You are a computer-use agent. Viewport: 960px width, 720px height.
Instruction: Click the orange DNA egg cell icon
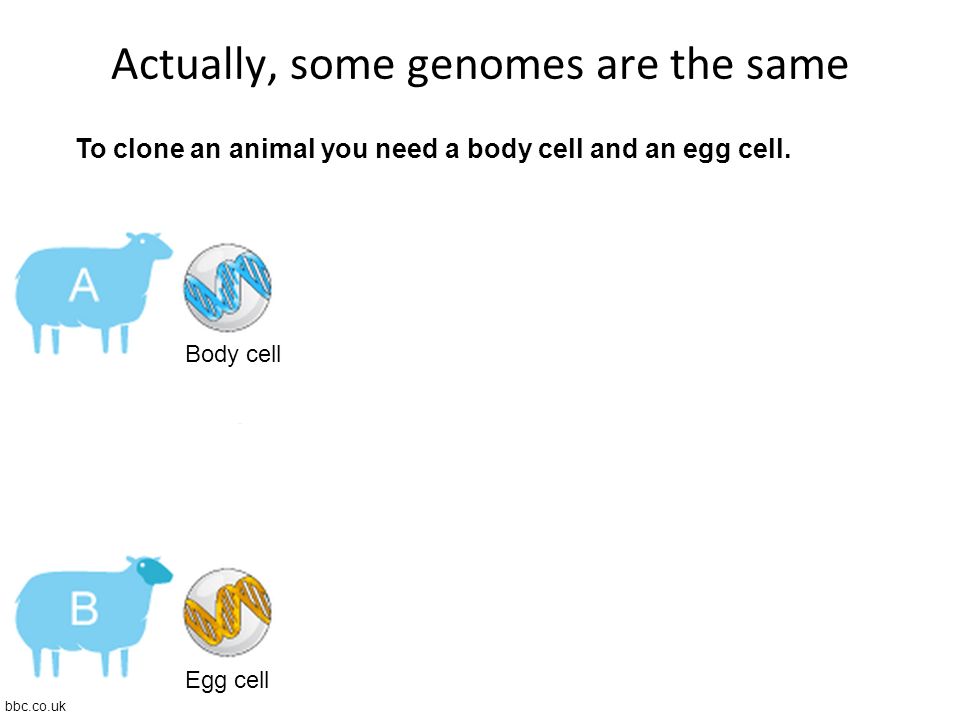tap(227, 612)
